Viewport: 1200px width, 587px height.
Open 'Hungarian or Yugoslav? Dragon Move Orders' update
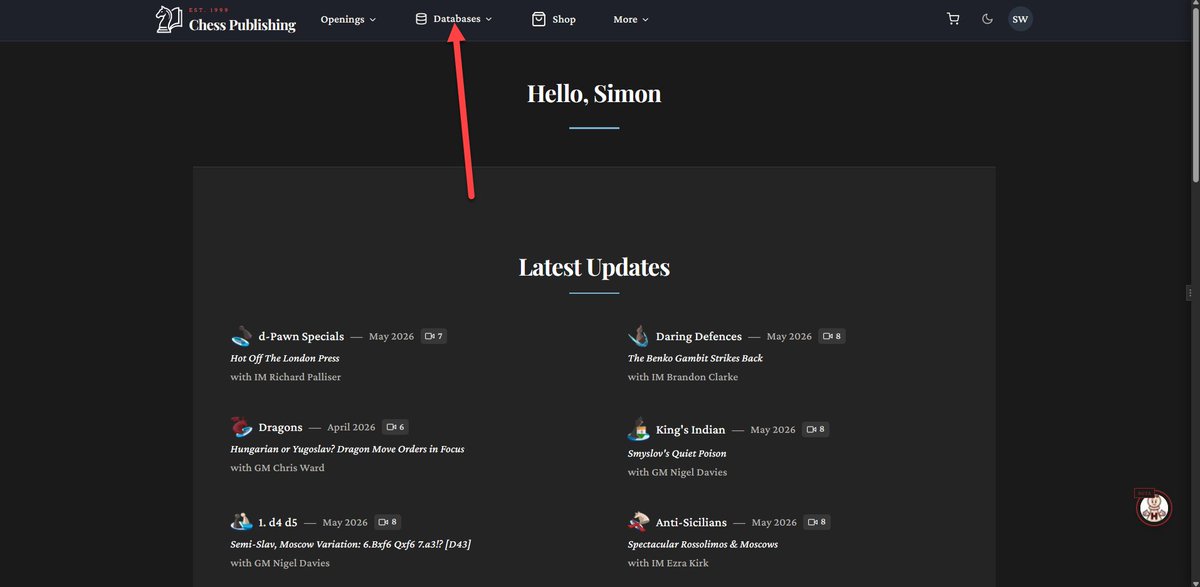coord(347,449)
